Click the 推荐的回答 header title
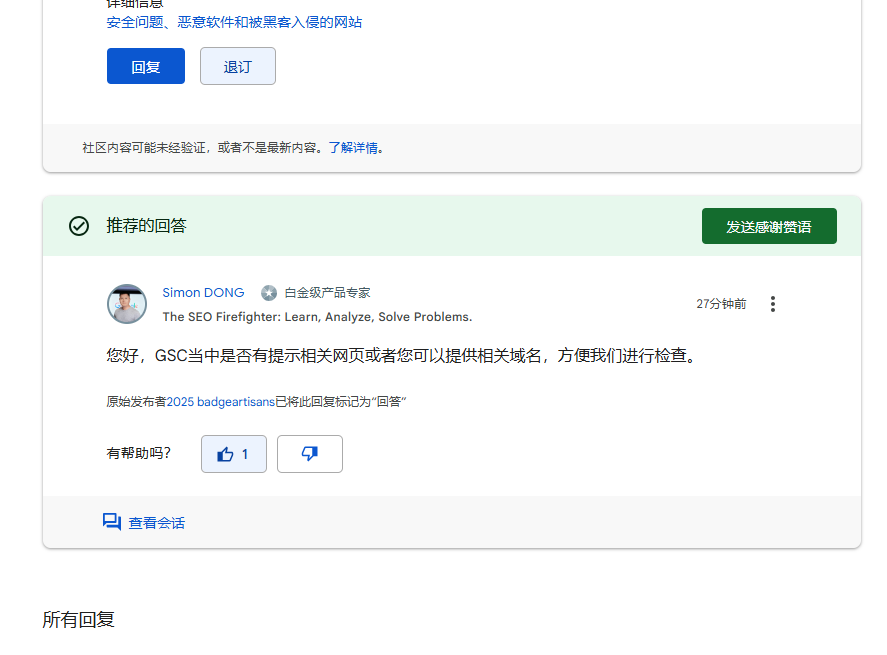Screen dimensions: 887x655 [x=146, y=226]
